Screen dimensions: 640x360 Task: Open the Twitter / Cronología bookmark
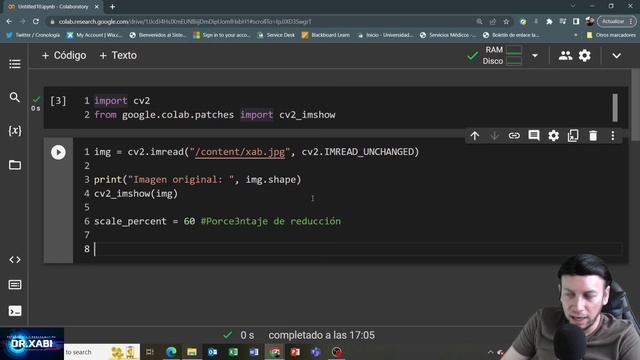(x=33, y=35)
